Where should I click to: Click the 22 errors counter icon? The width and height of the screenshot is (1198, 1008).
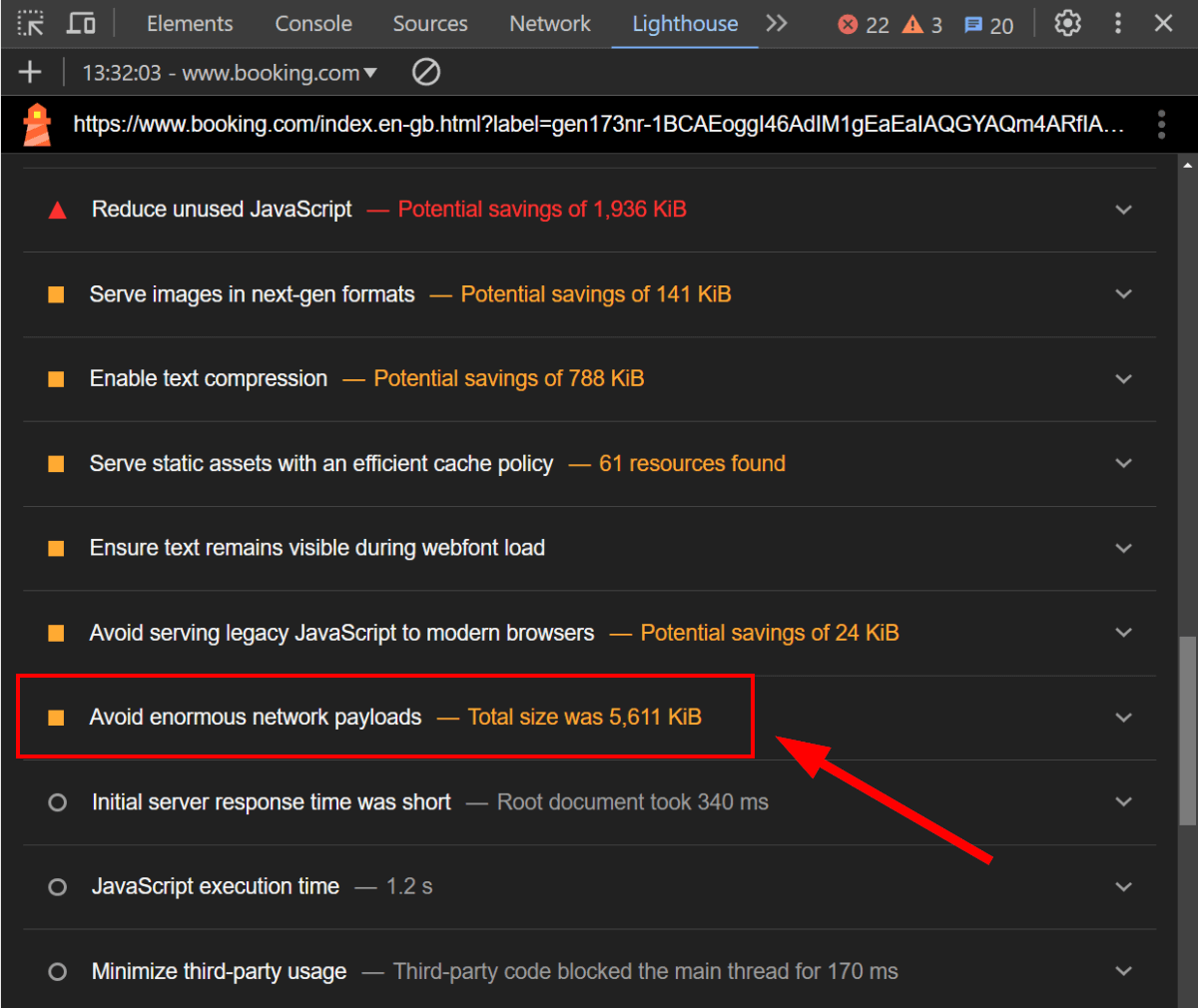(848, 25)
